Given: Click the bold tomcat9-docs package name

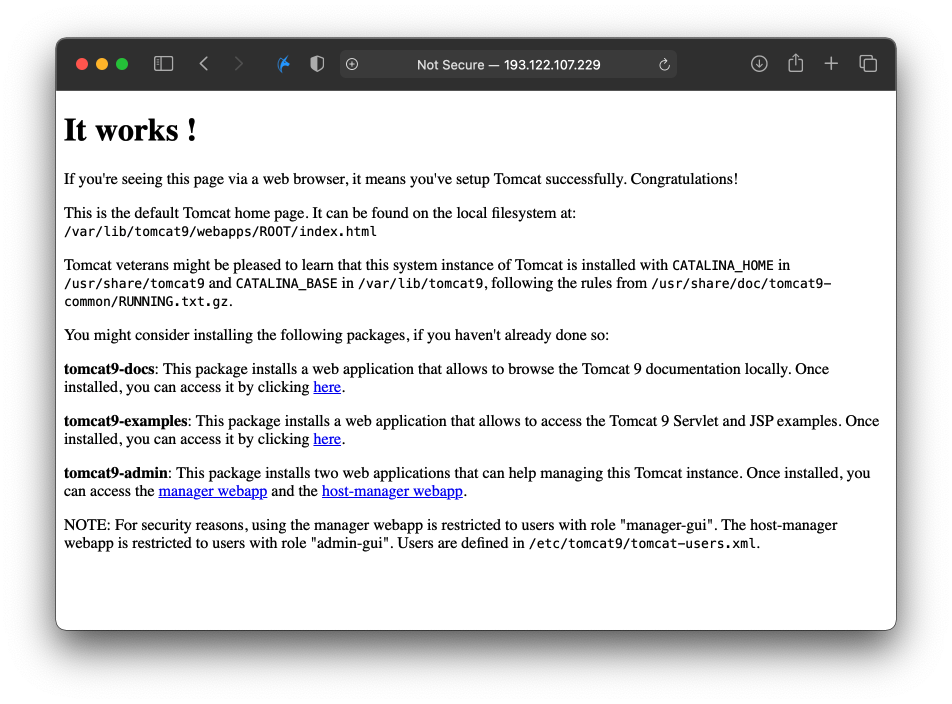Looking at the screenshot, I should tap(109, 369).
